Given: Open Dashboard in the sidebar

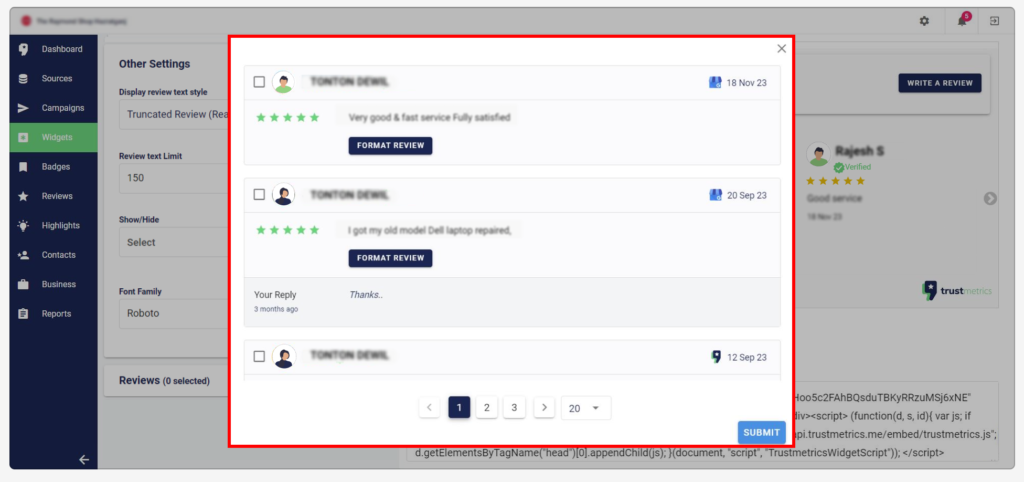Looking at the screenshot, I should point(54,49).
